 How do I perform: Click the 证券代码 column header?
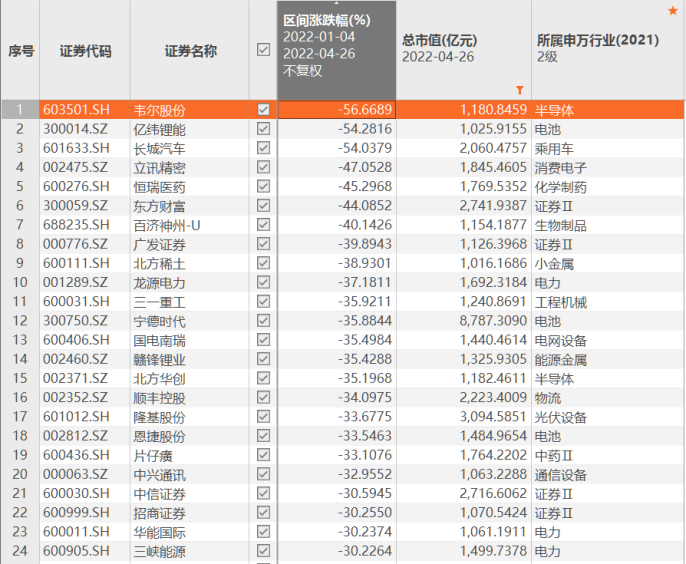point(85,50)
